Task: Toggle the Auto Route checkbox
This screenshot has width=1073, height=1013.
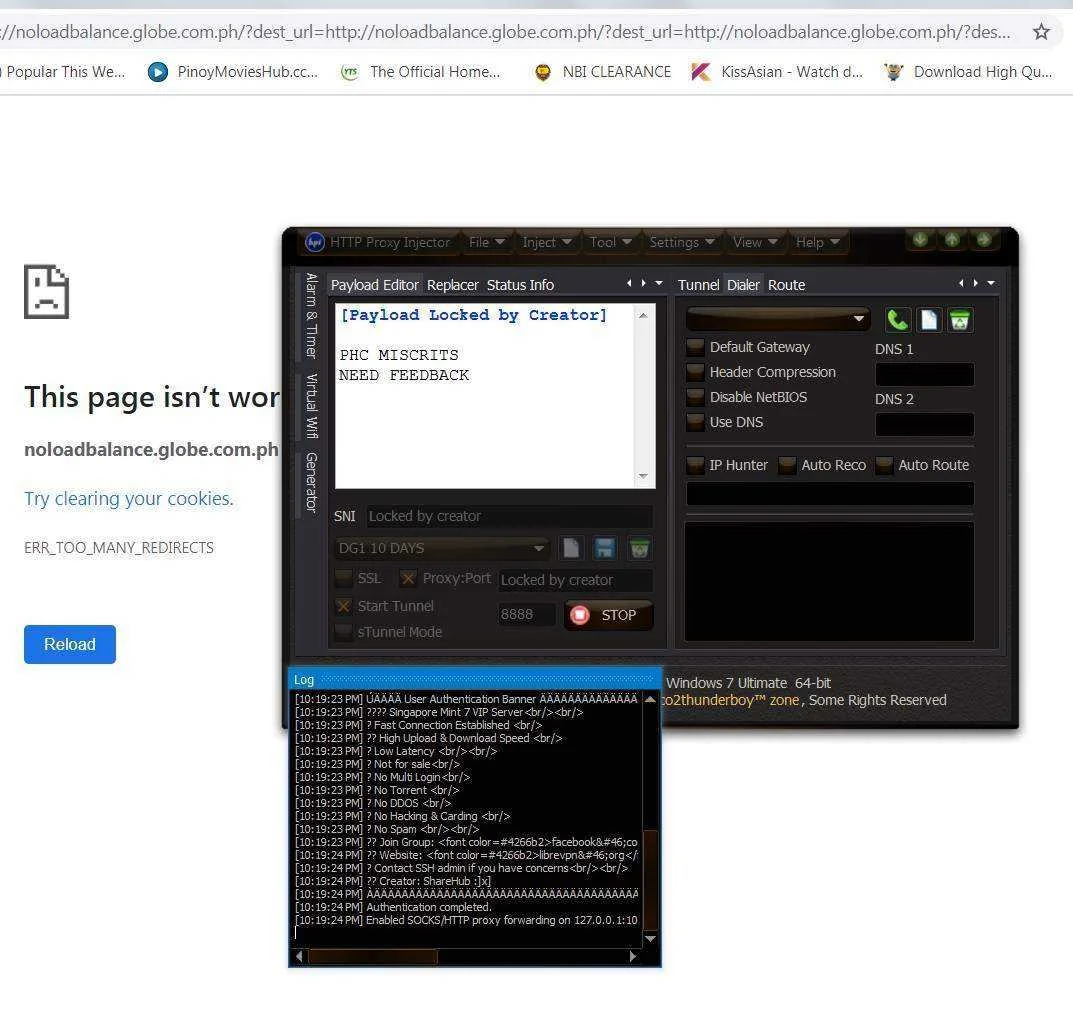Action: [884, 465]
